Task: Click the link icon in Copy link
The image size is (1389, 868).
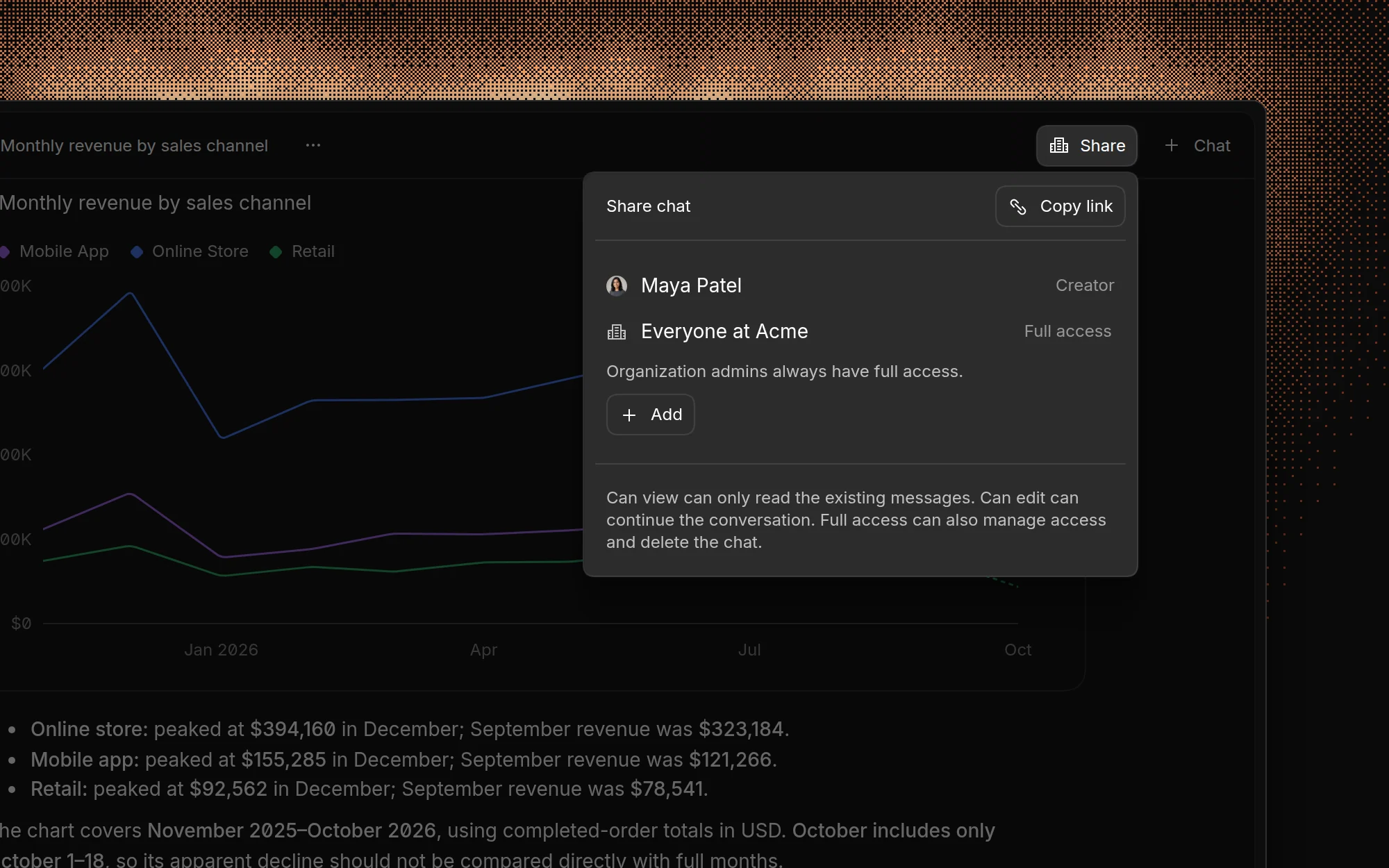Action: click(x=1018, y=207)
